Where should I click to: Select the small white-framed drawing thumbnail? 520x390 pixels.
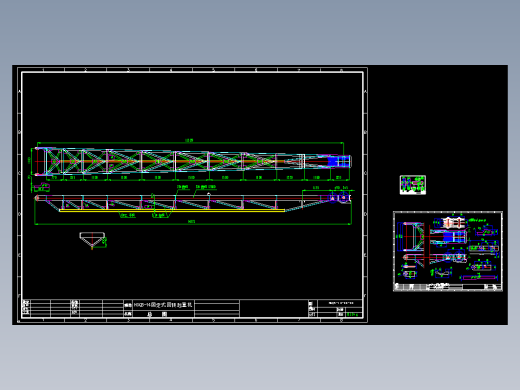(x=413, y=185)
